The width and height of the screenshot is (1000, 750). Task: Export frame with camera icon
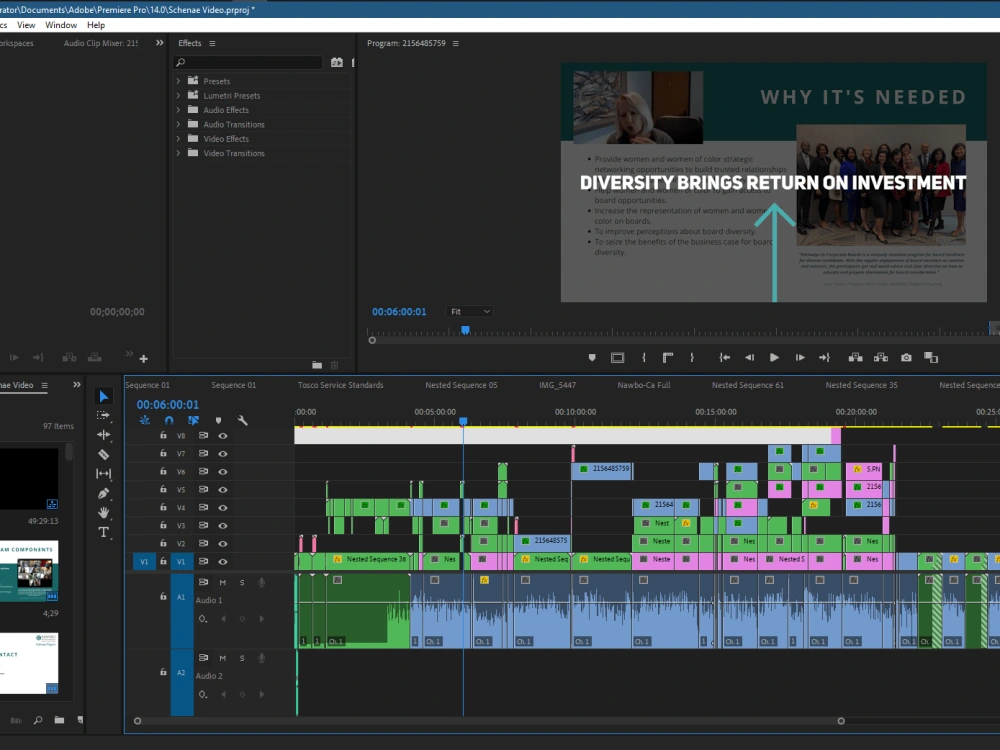pyautogui.click(x=906, y=358)
